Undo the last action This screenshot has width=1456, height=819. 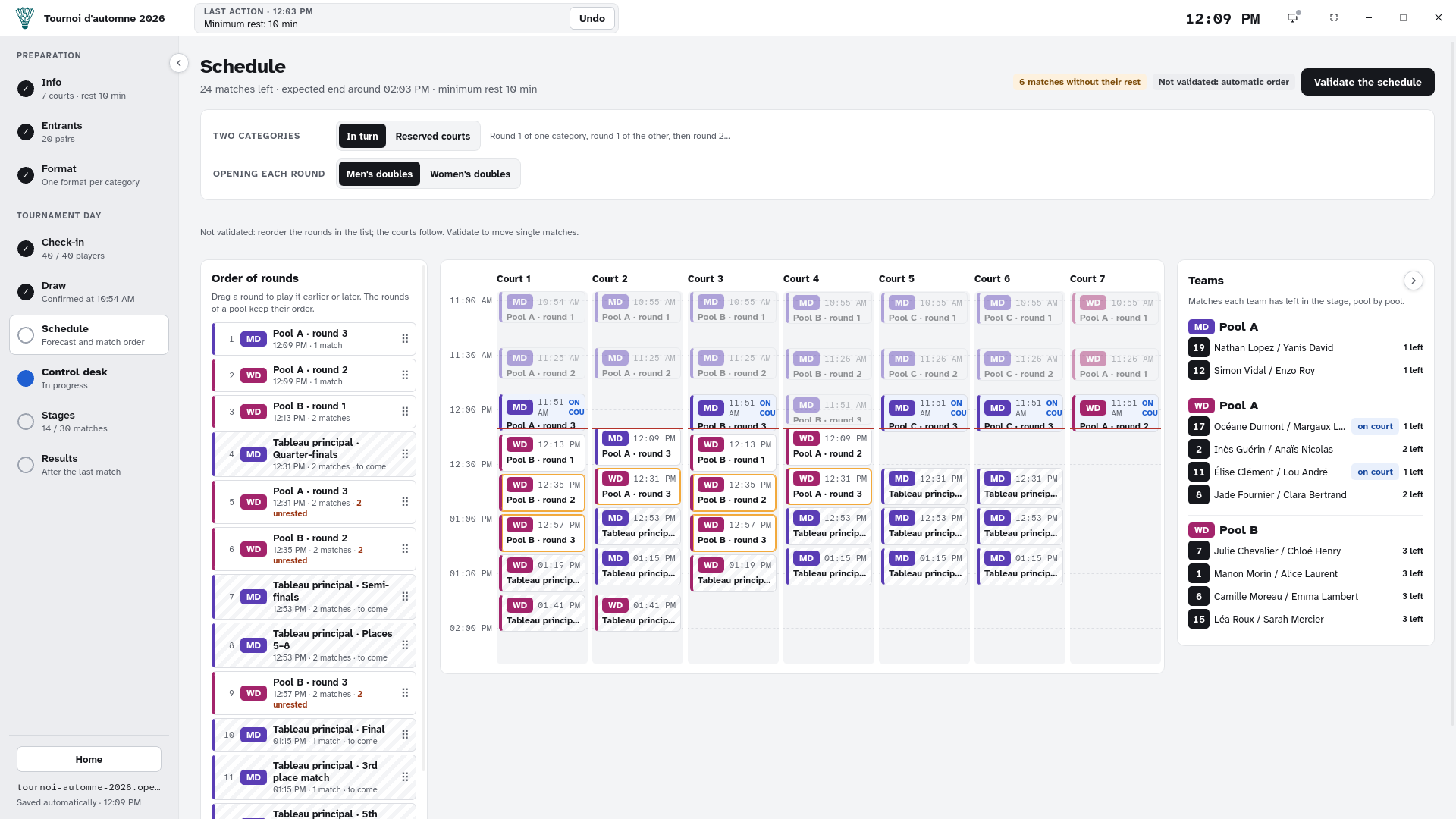coord(592,18)
